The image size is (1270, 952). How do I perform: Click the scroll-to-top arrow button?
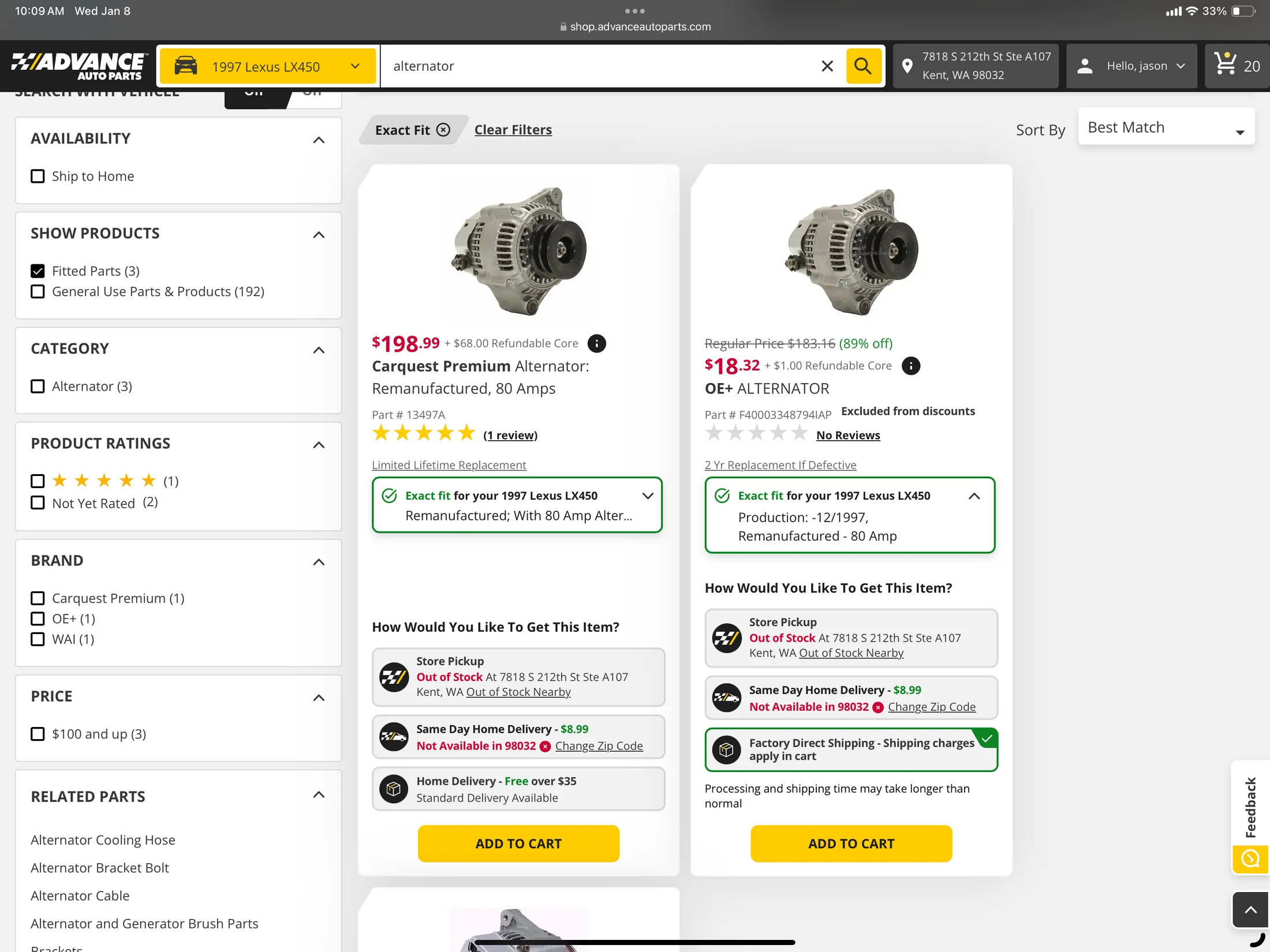(1250, 910)
